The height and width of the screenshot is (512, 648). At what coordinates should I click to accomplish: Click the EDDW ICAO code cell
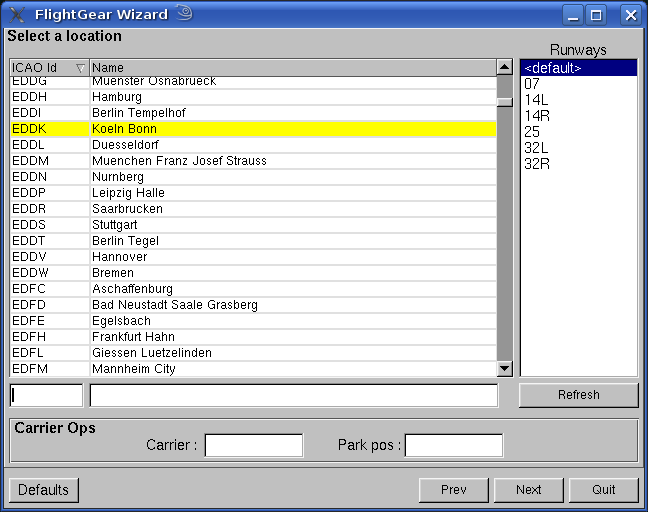point(50,273)
